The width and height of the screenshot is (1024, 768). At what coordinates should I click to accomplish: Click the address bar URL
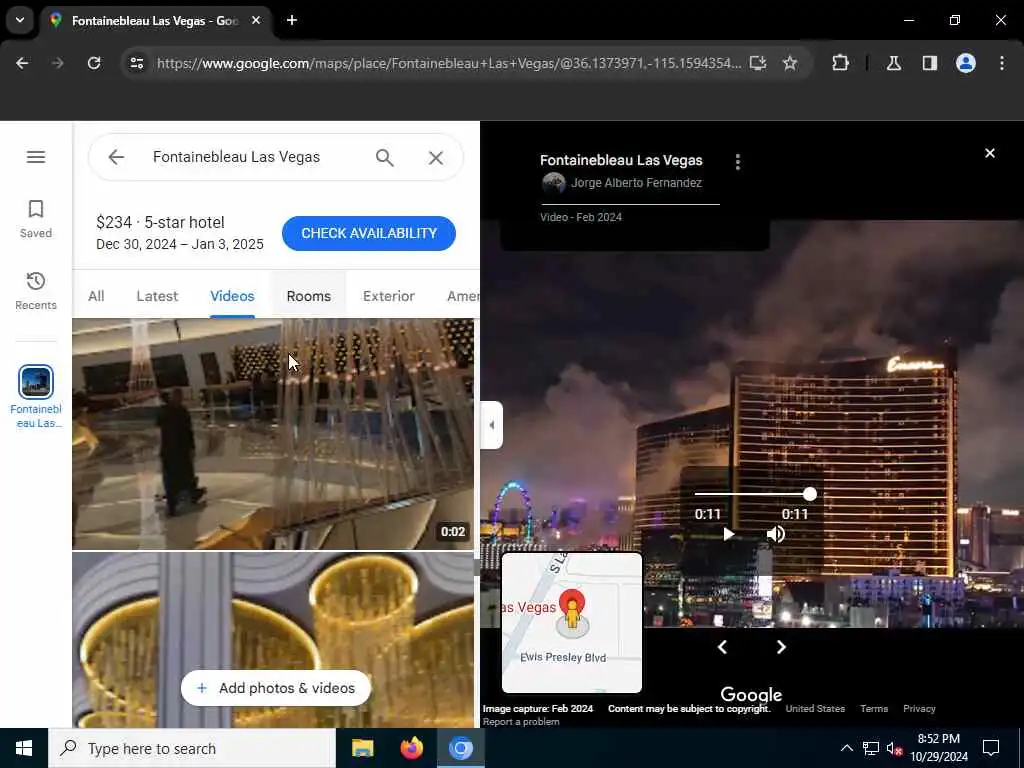click(449, 63)
